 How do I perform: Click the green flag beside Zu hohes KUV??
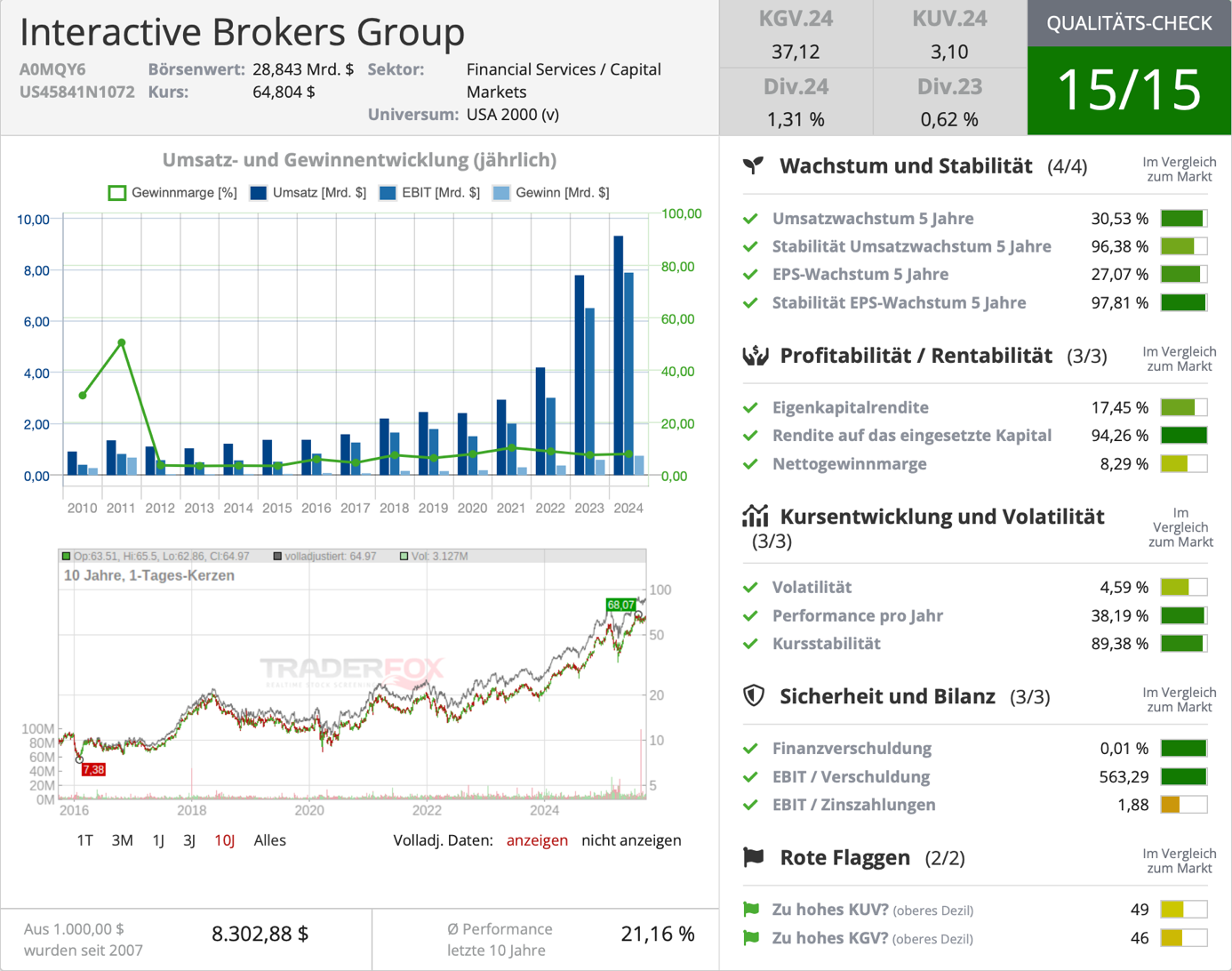click(x=751, y=910)
